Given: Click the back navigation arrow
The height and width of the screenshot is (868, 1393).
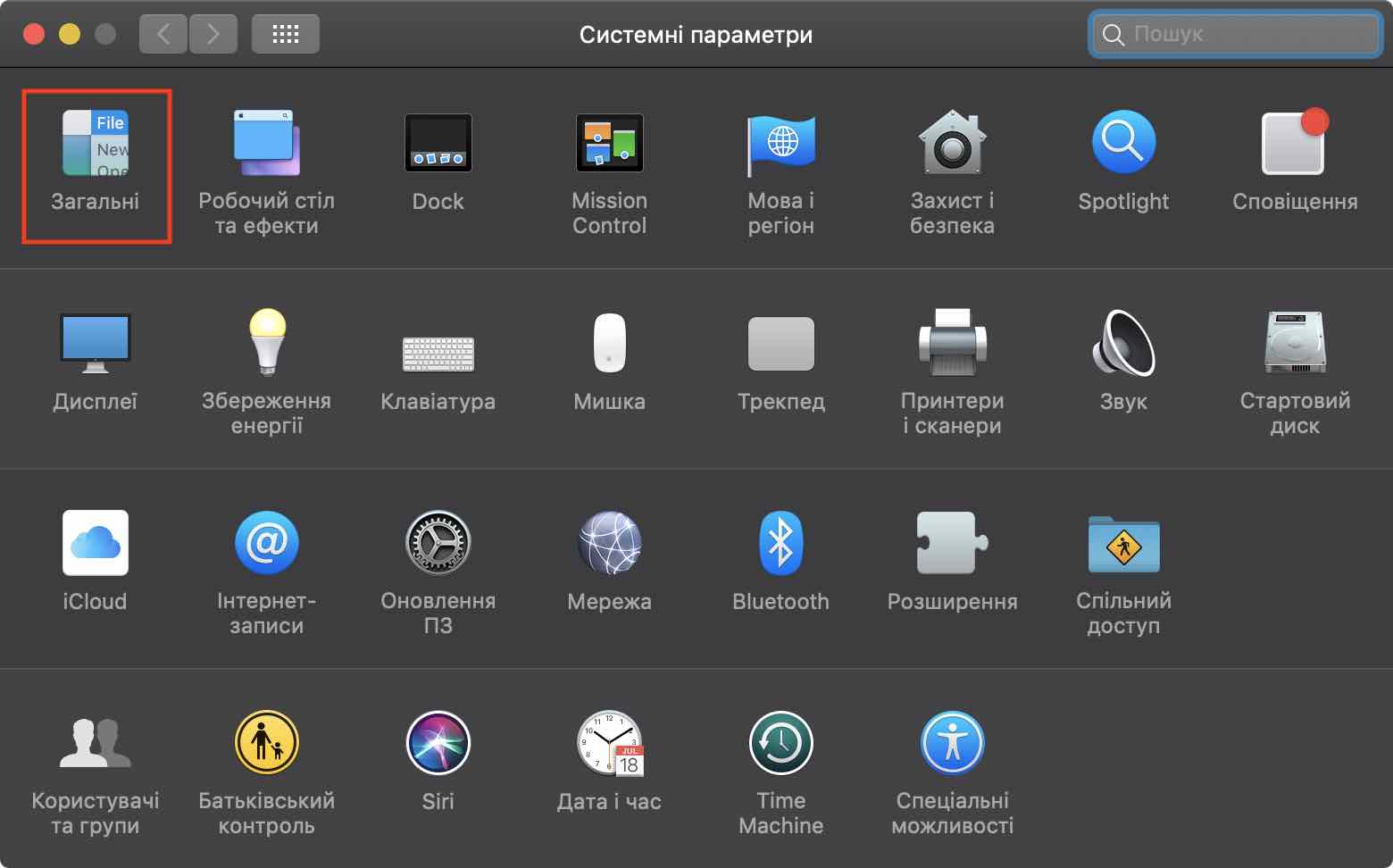Looking at the screenshot, I should 163,35.
